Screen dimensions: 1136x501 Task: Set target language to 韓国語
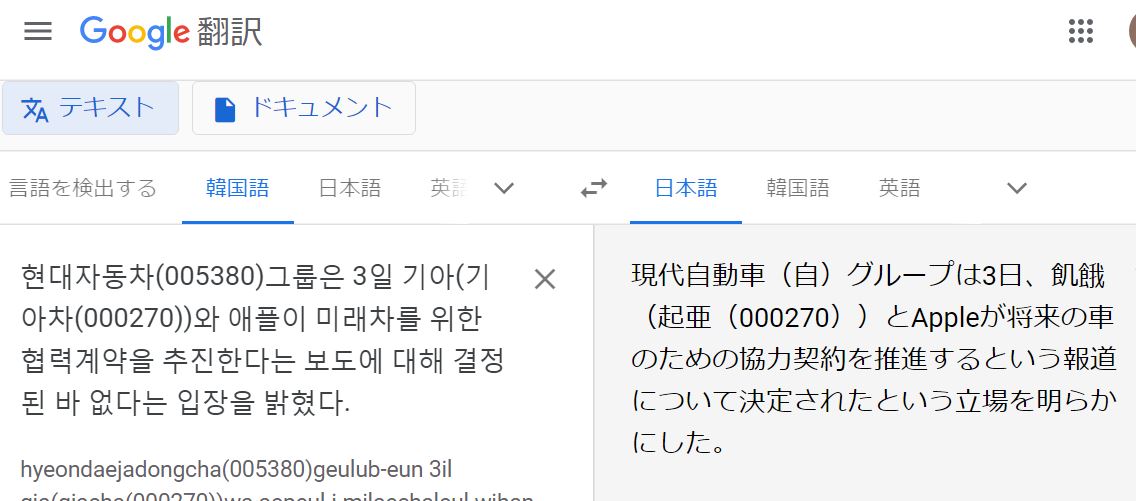tap(797, 188)
